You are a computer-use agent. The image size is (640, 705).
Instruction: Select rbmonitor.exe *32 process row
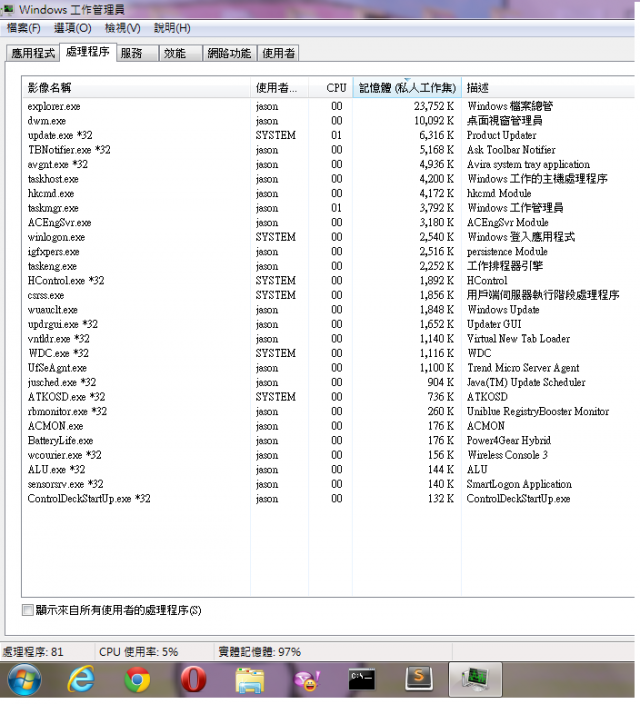328,412
